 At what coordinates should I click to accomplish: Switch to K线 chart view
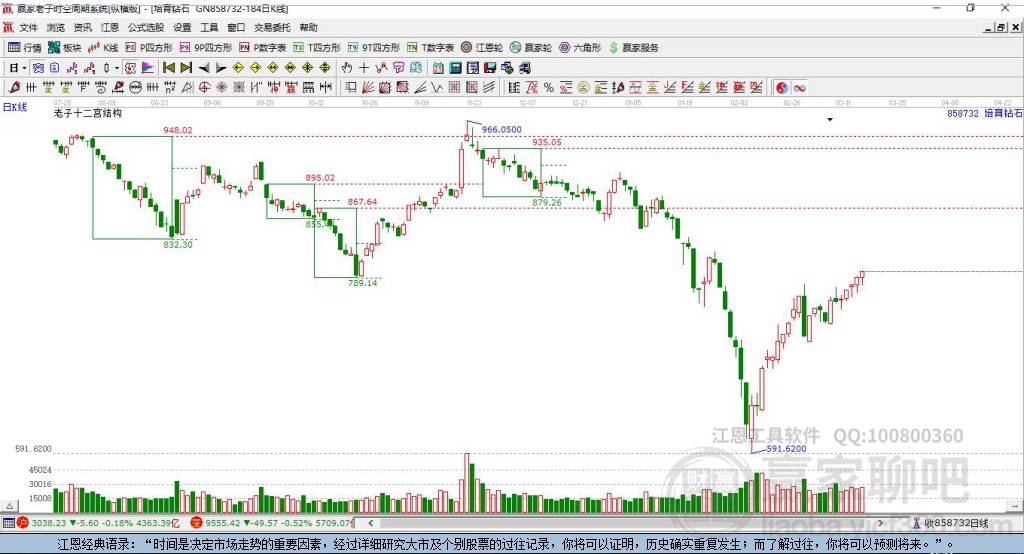[x=103, y=48]
